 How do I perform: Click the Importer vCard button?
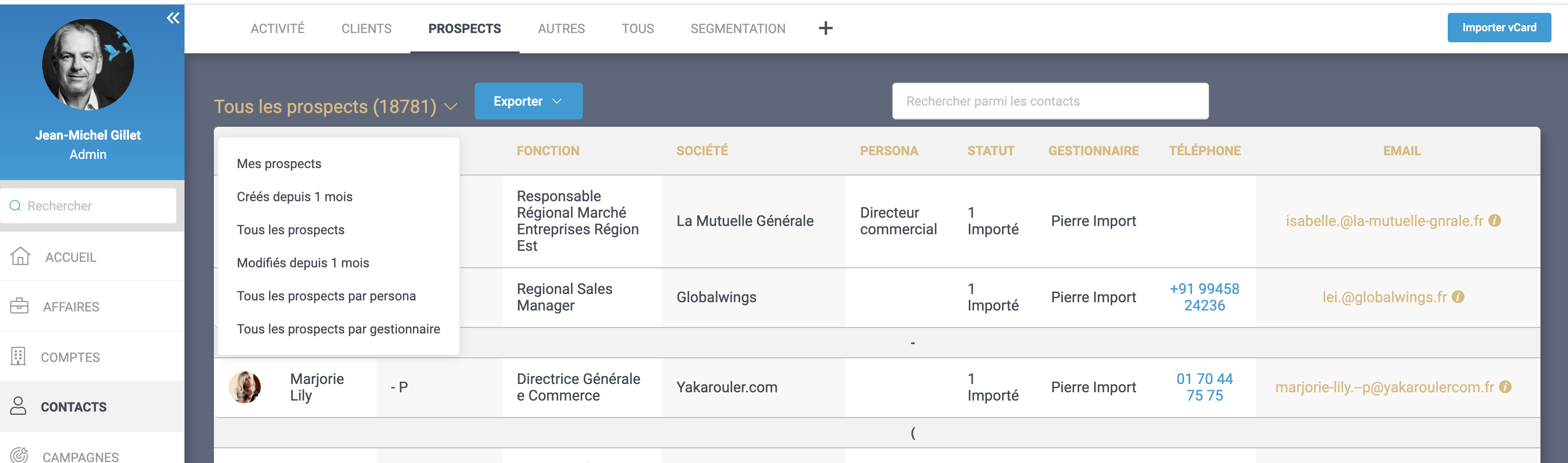(1499, 28)
